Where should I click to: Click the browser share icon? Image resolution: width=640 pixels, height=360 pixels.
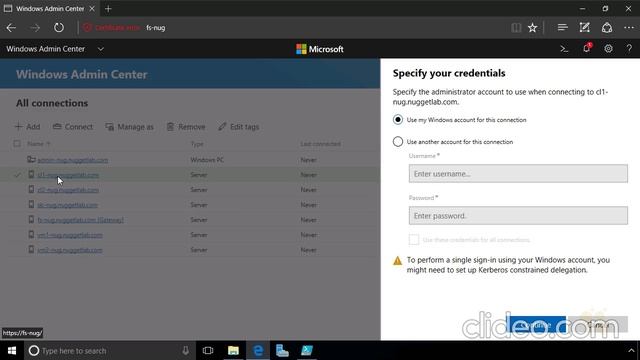coord(607,27)
